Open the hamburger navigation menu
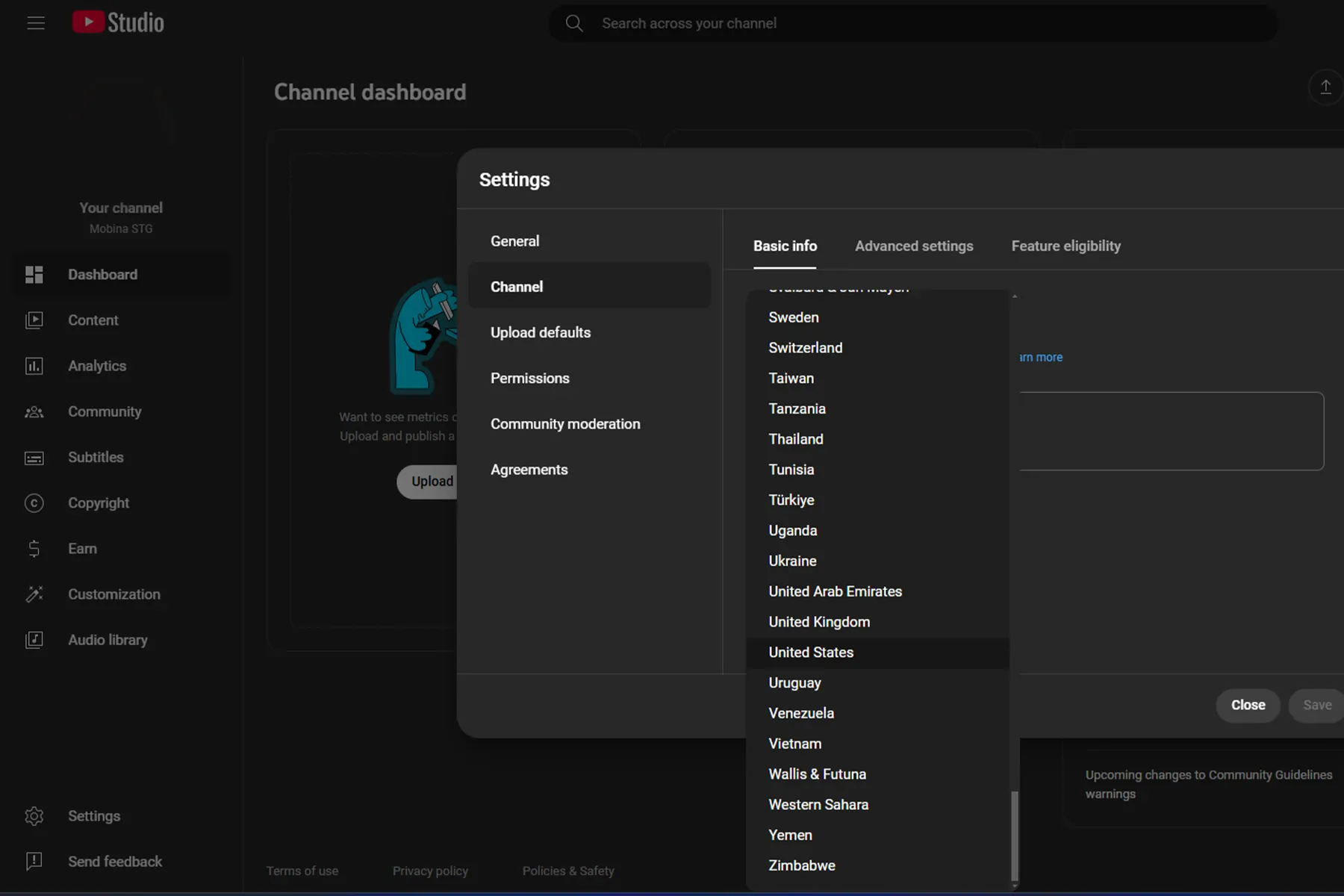Screen dimensions: 1344x896 36,23
